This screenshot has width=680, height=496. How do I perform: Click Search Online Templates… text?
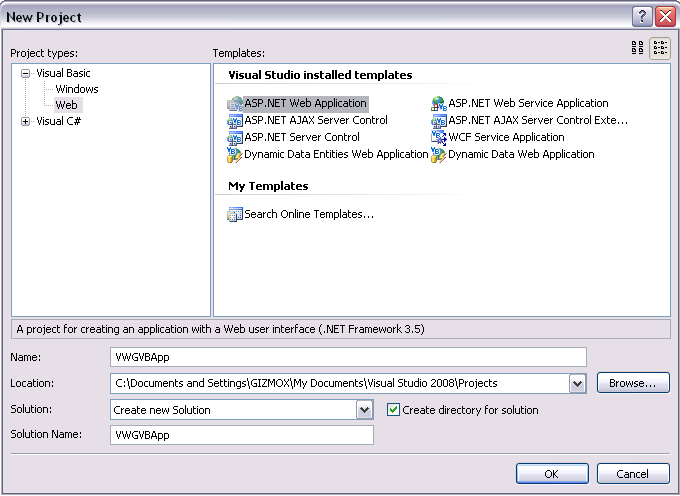point(309,214)
